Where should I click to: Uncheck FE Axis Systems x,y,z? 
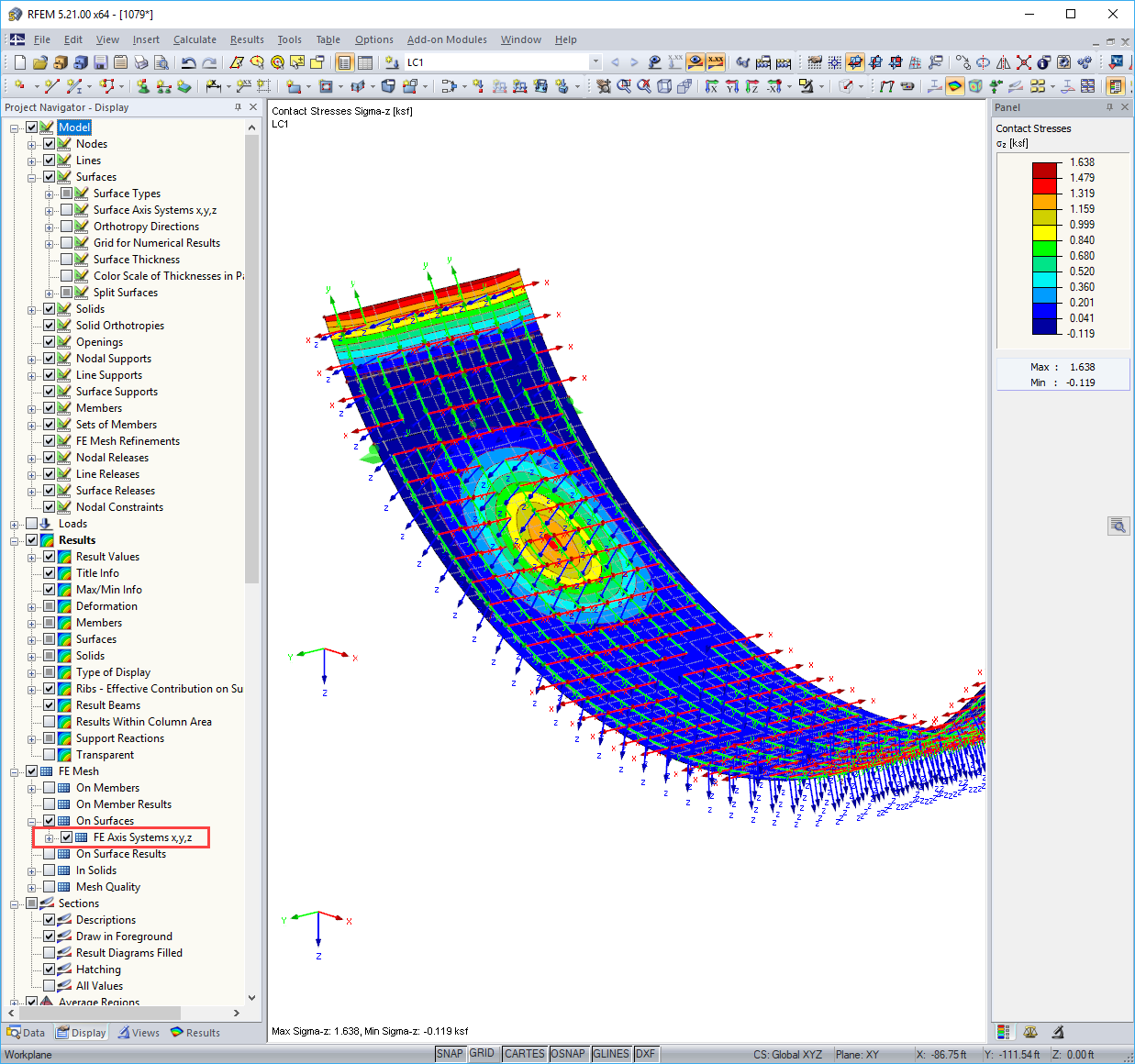point(67,837)
